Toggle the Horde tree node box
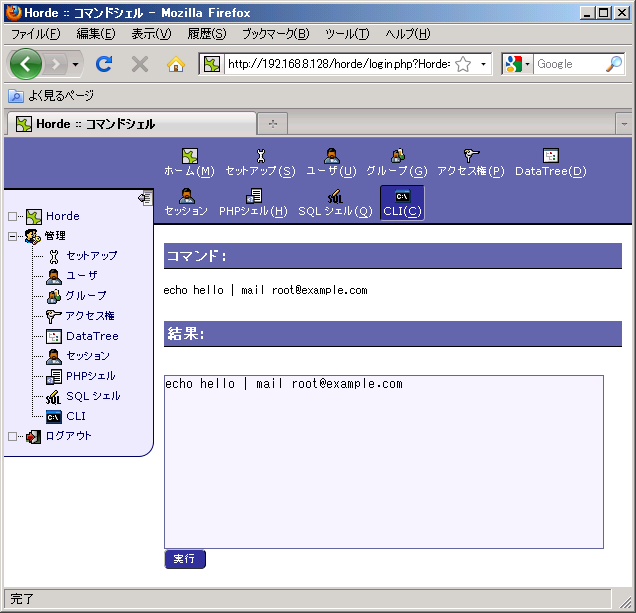The height and width of the screenshot is (613, 636). pyautogui.click(x=13, y=217)
